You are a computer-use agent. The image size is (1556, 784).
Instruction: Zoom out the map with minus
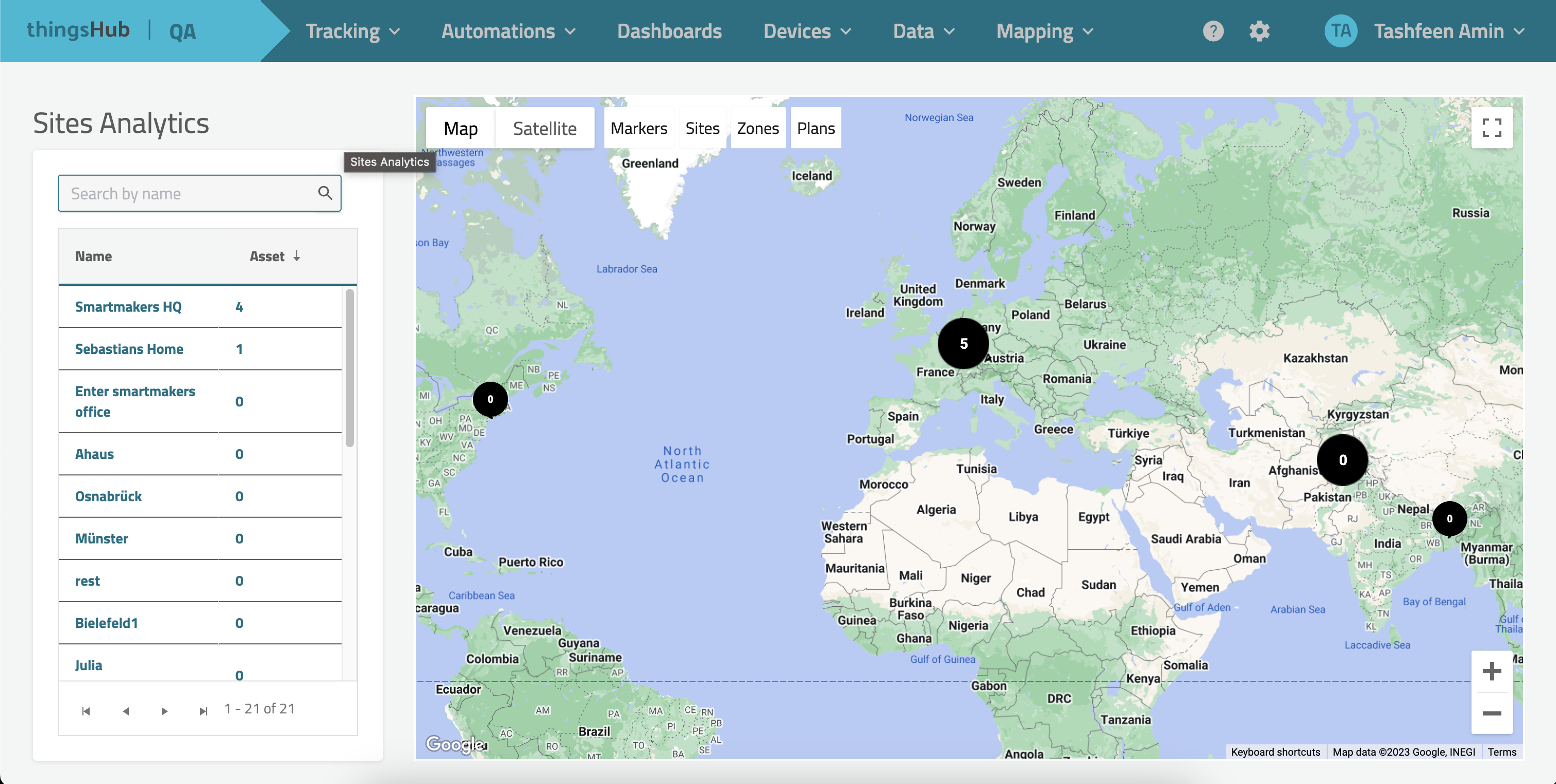point(1492,713)
